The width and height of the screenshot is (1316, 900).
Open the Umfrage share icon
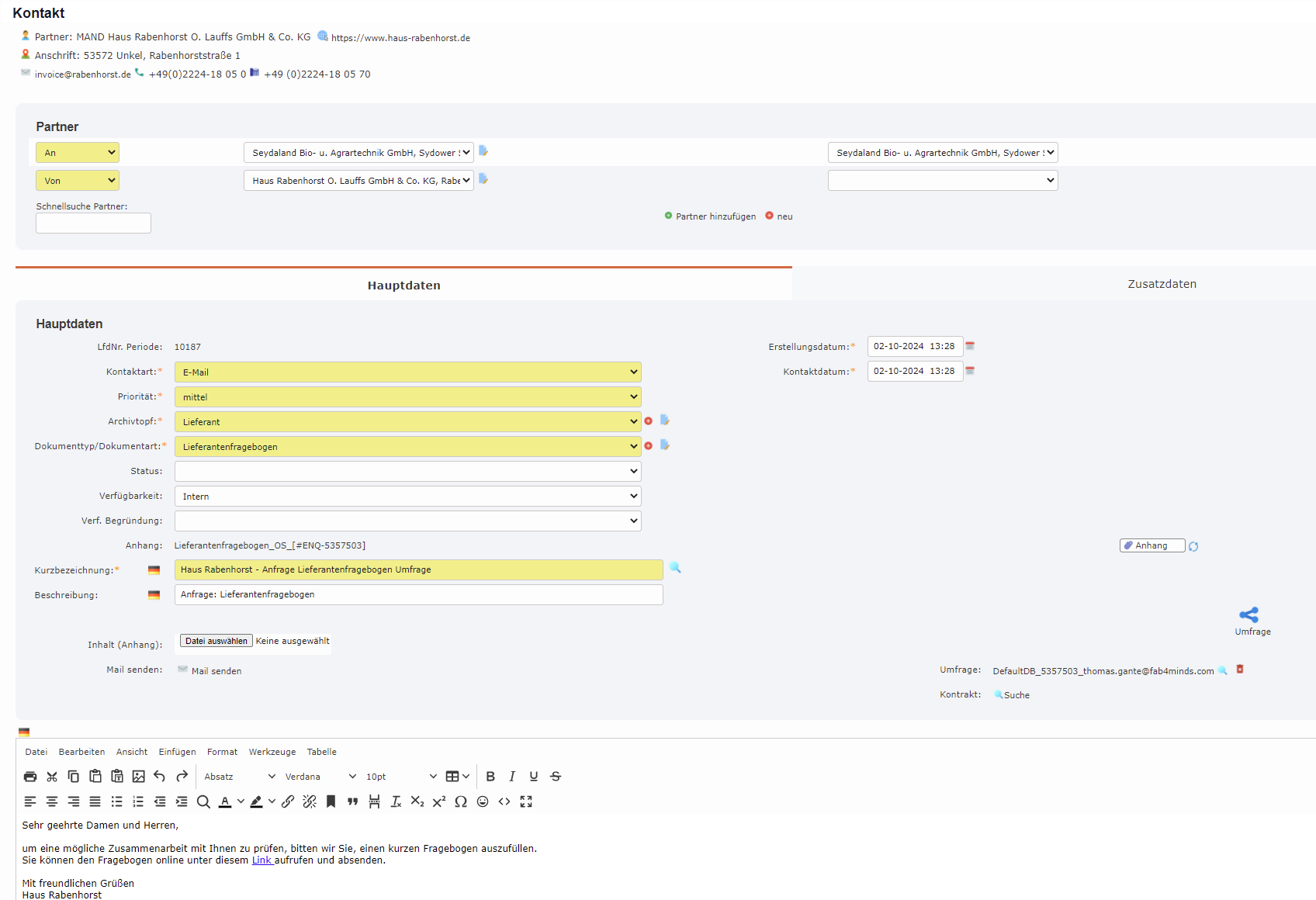point(1251,613)
